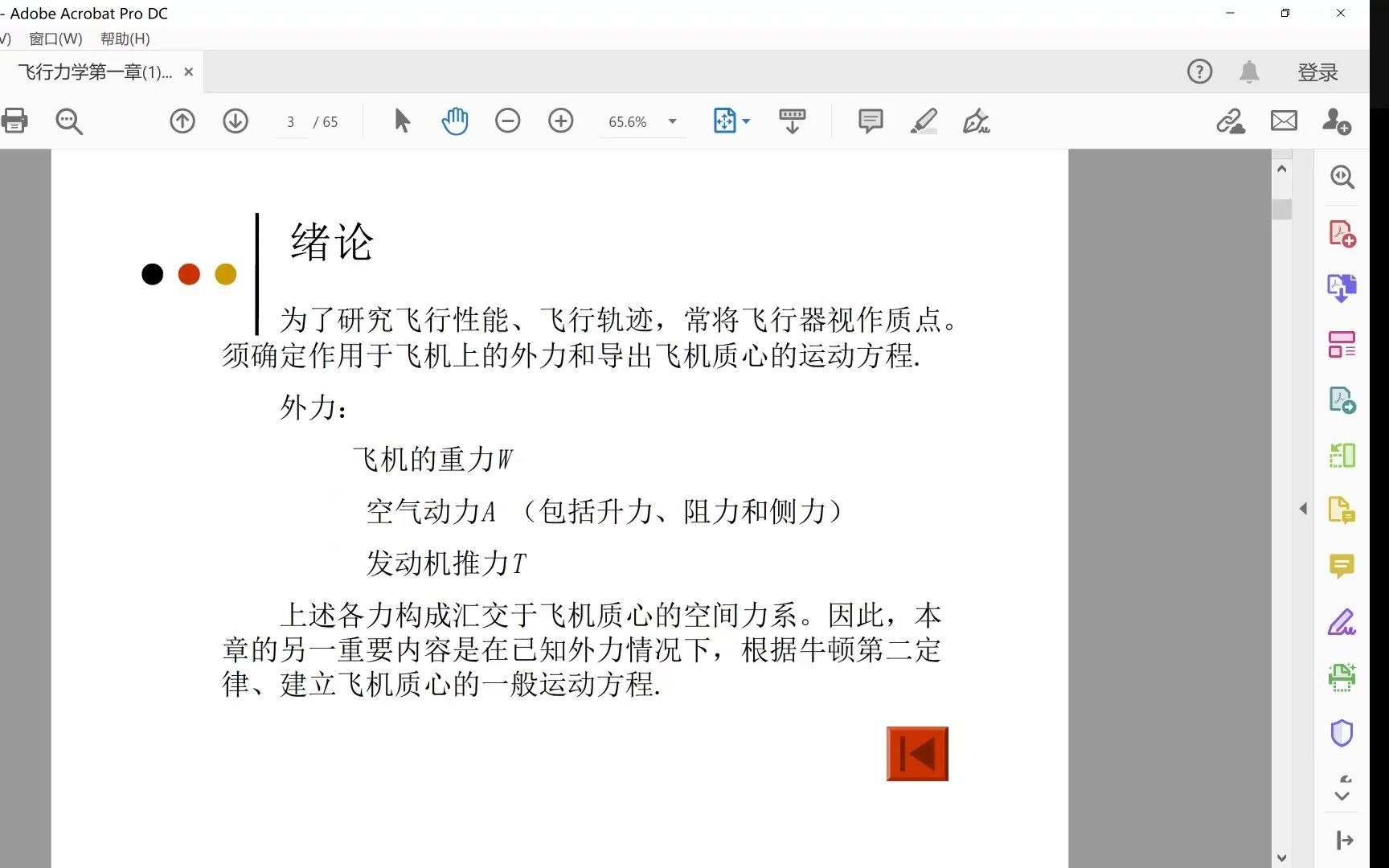Viewport: 1389px width, 868px height.
Task: Open the Fill & Sign tool in right pane
Action: [1342, 622]
